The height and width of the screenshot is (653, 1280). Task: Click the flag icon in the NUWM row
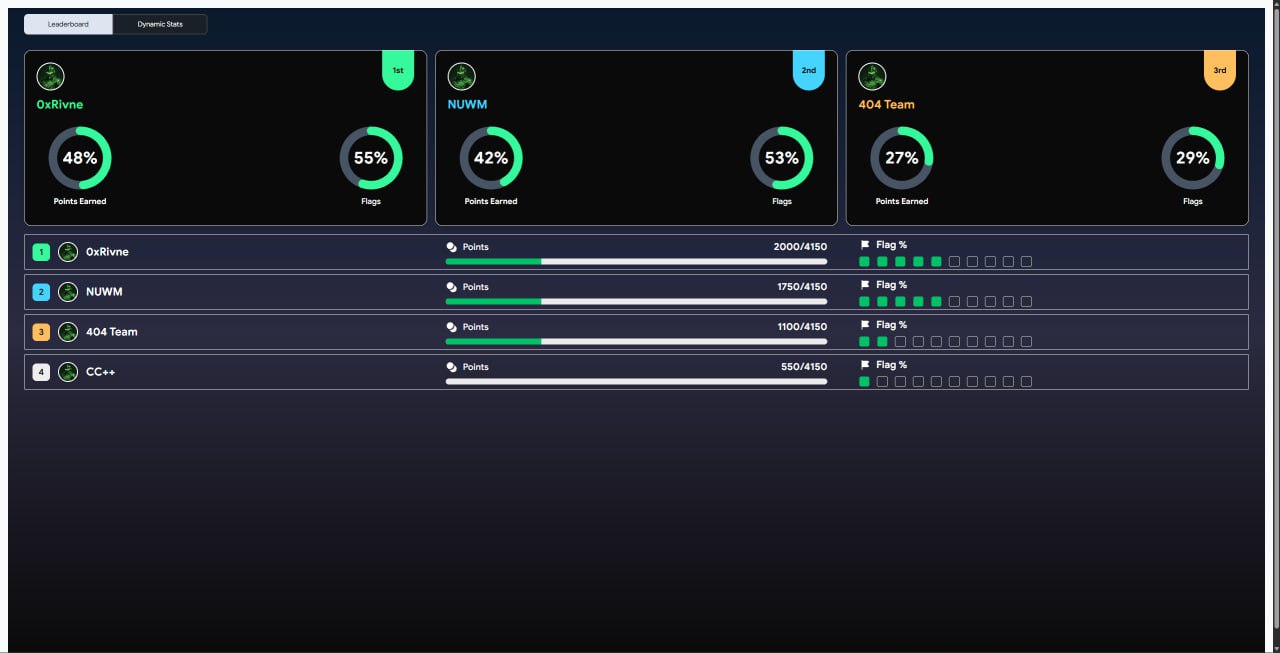click(x=865, y=285)
